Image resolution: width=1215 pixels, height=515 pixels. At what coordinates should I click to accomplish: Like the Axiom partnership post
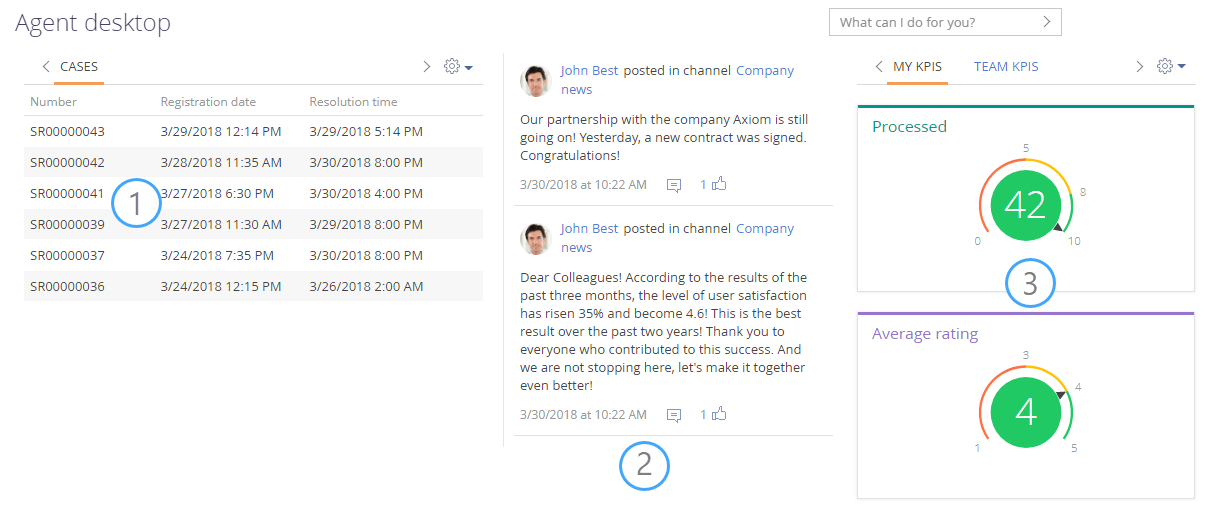(x=713, y=184)
